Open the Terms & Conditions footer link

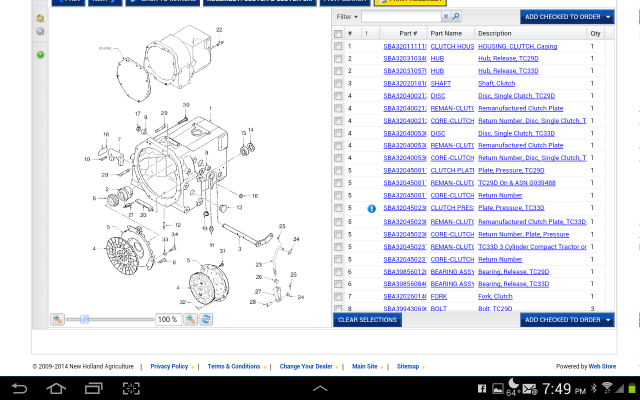pos(233,367)
